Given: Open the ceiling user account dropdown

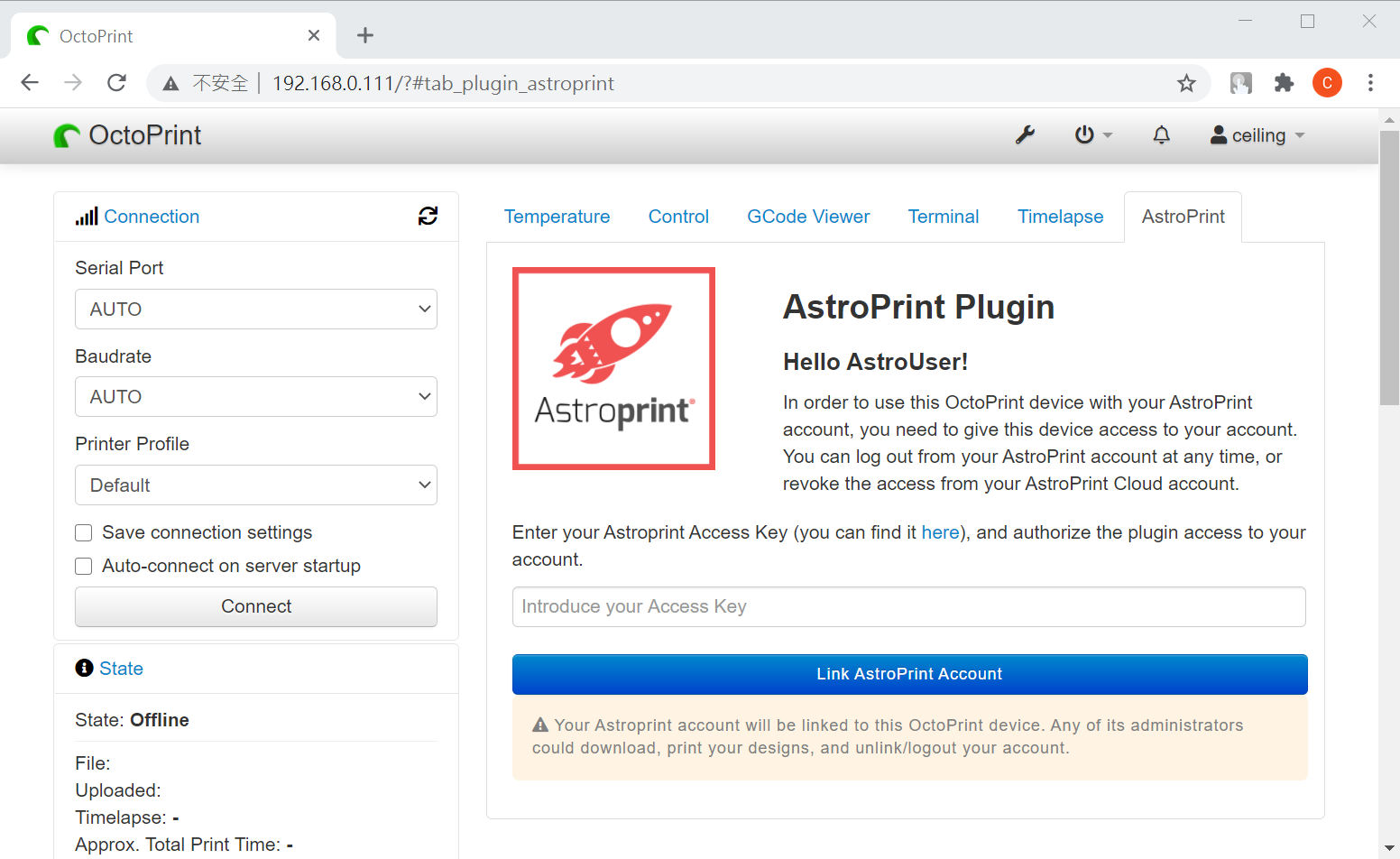Looking at the screenshot, I should [1257, 134].
